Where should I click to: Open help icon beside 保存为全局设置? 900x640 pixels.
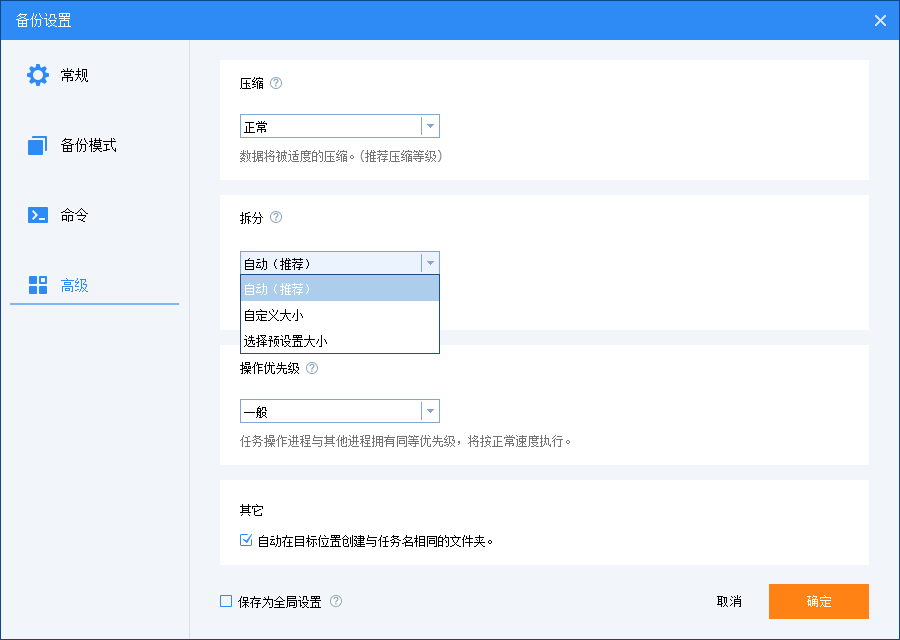pyautogui.click(x=336, y=601)
